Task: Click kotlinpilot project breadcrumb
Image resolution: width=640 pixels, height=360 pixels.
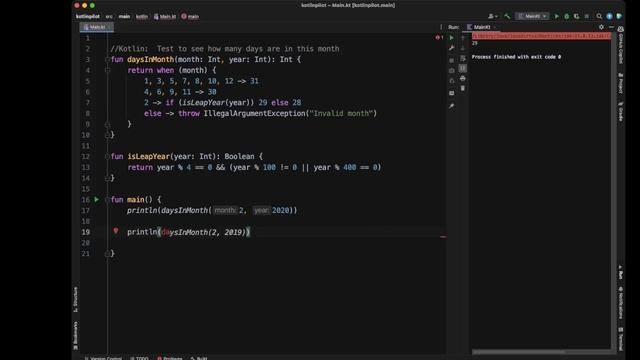Action: click(x=88, y=16)
